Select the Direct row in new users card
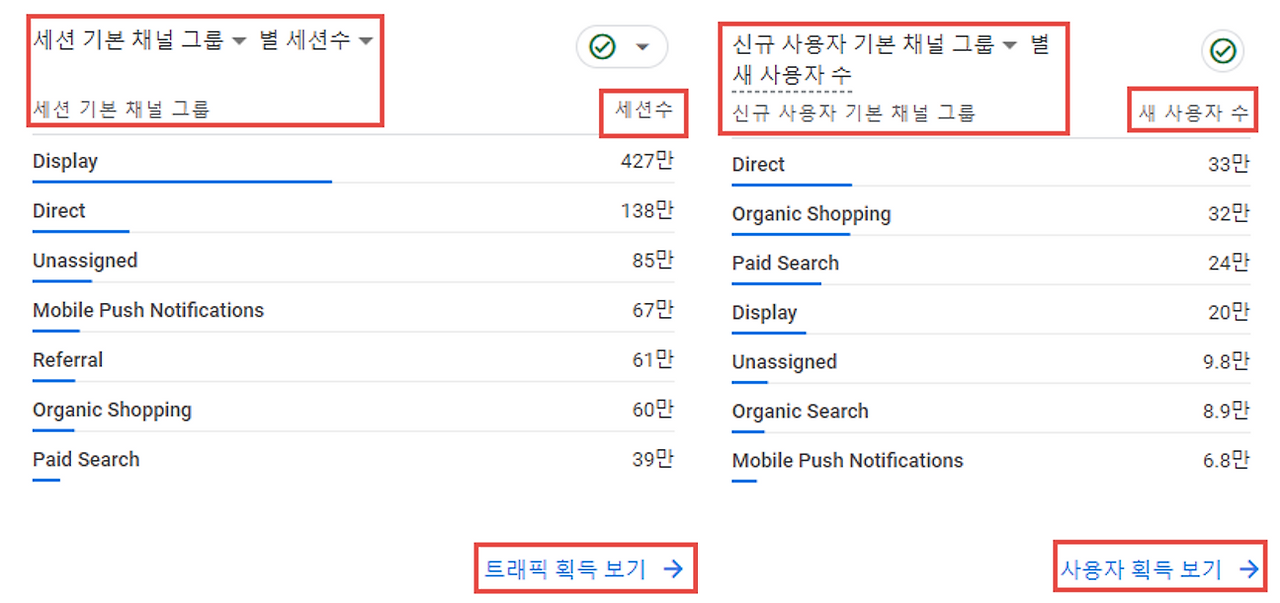This screenshot has width=1280, height=603. [x=758, y=164]
